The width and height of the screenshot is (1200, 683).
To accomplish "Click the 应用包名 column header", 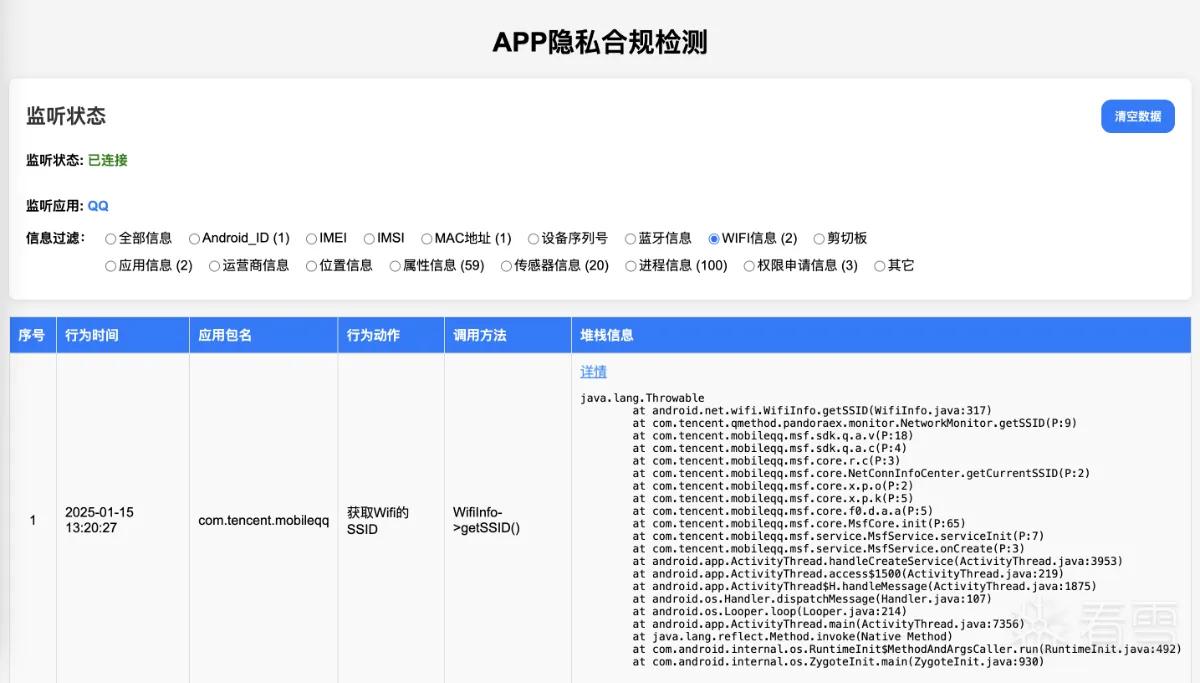I will (x=263, y=335).
